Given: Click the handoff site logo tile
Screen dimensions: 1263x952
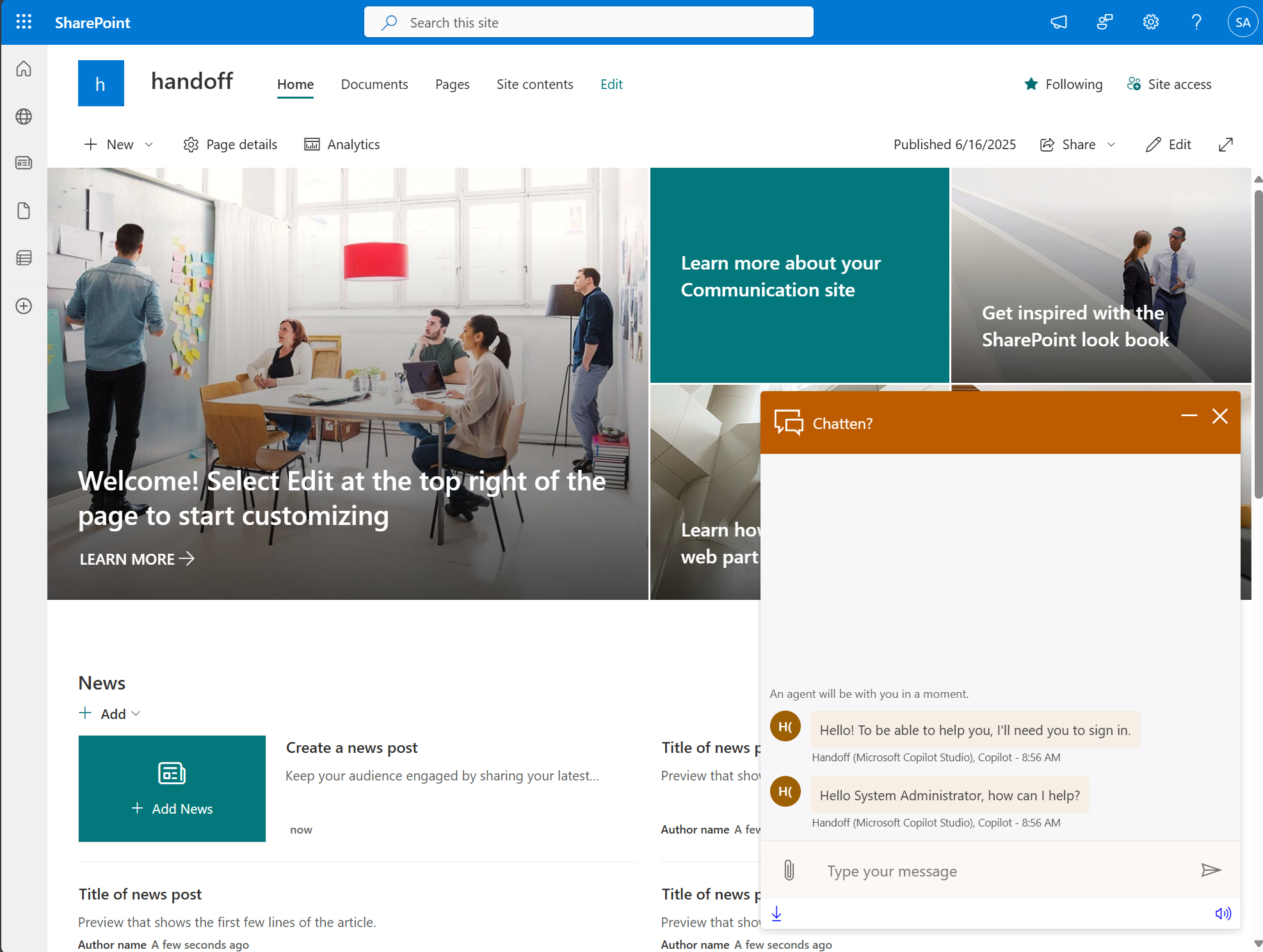Looking at the screenshot, I should (101, 83).
